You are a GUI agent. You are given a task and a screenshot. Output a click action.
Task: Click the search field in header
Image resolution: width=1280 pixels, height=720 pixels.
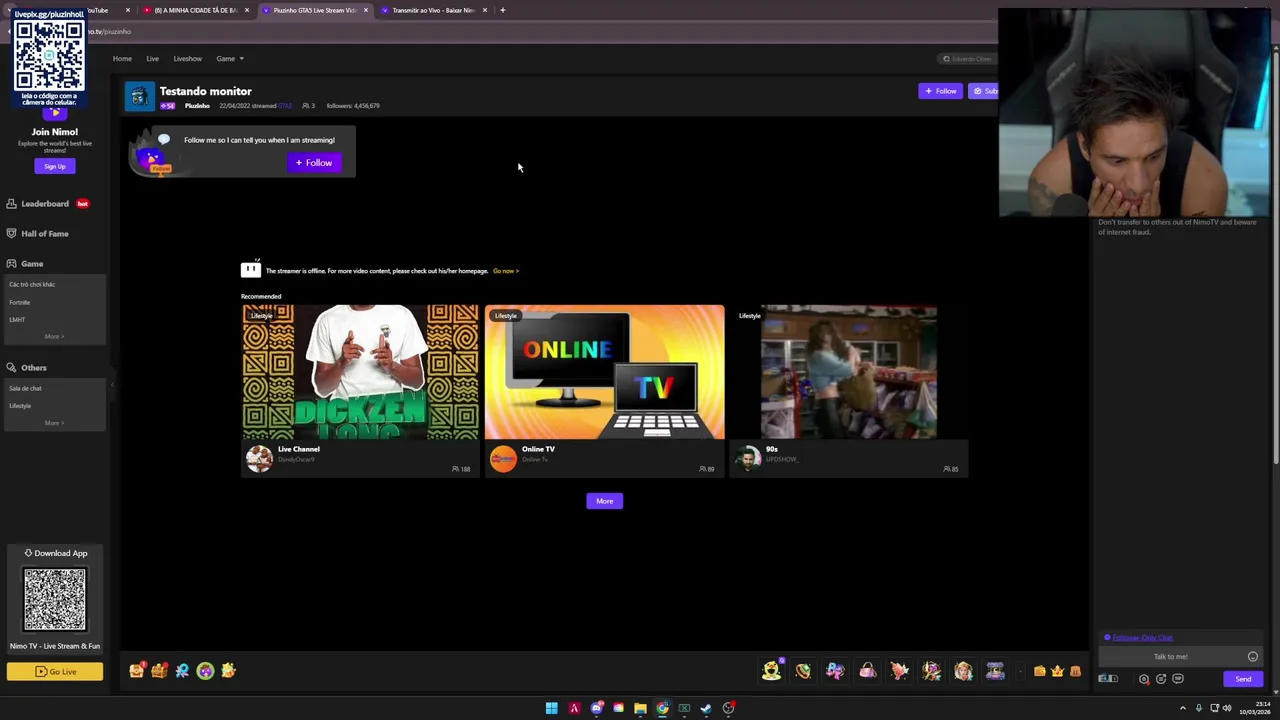(x=968, y=59)
